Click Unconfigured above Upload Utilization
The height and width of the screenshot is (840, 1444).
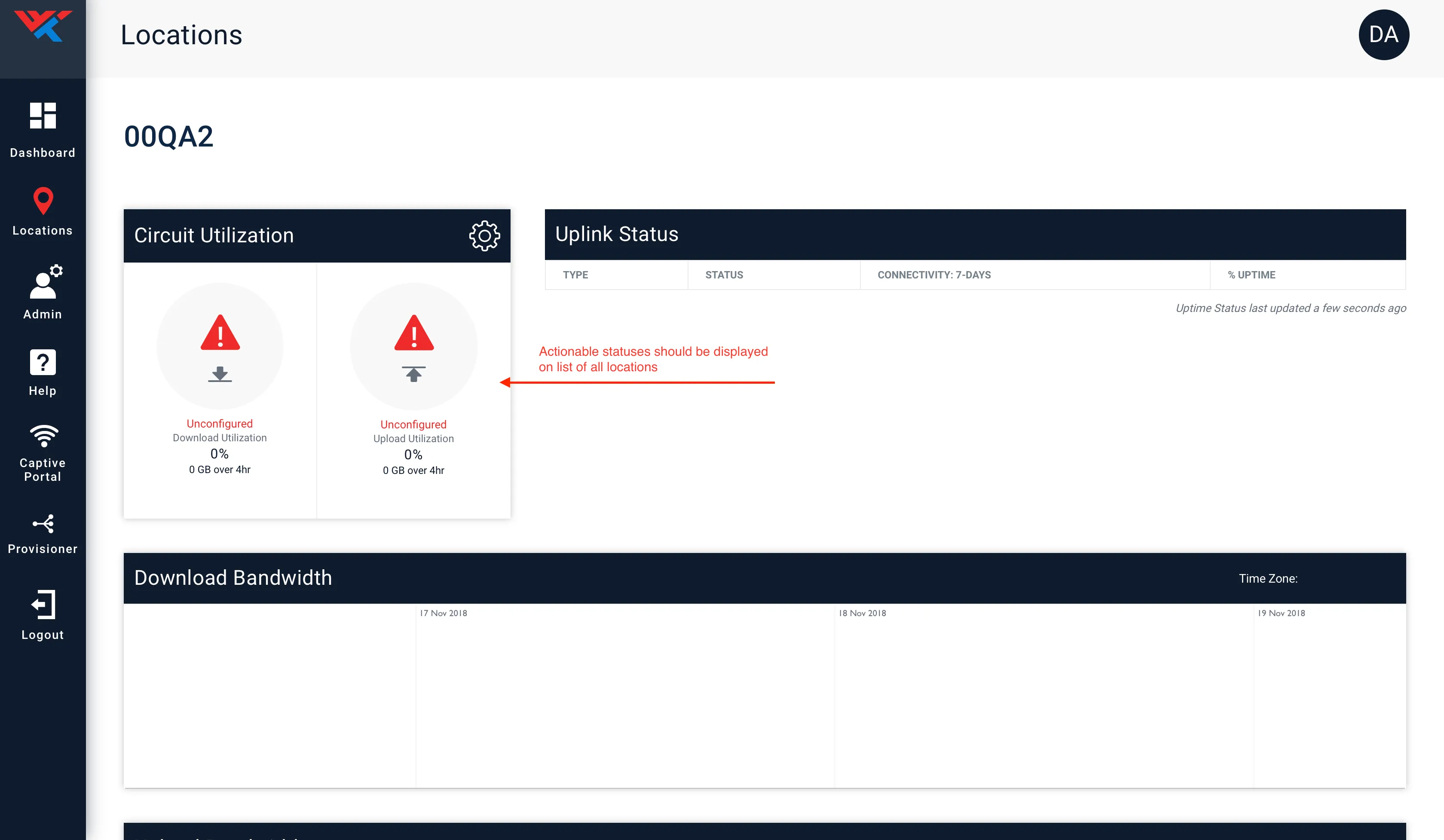(414, 425)
